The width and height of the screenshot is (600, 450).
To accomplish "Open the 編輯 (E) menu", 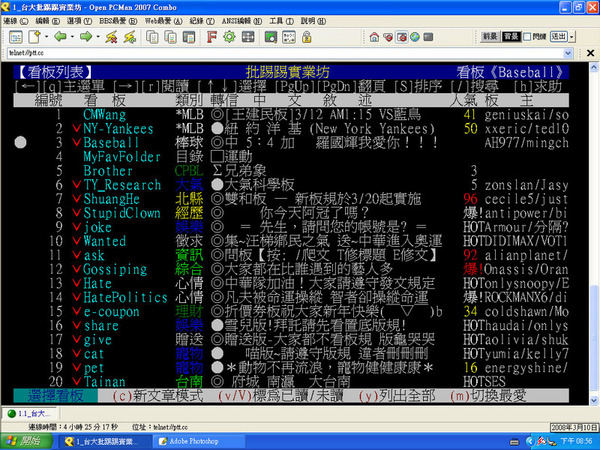I will [x=47, y=21].
